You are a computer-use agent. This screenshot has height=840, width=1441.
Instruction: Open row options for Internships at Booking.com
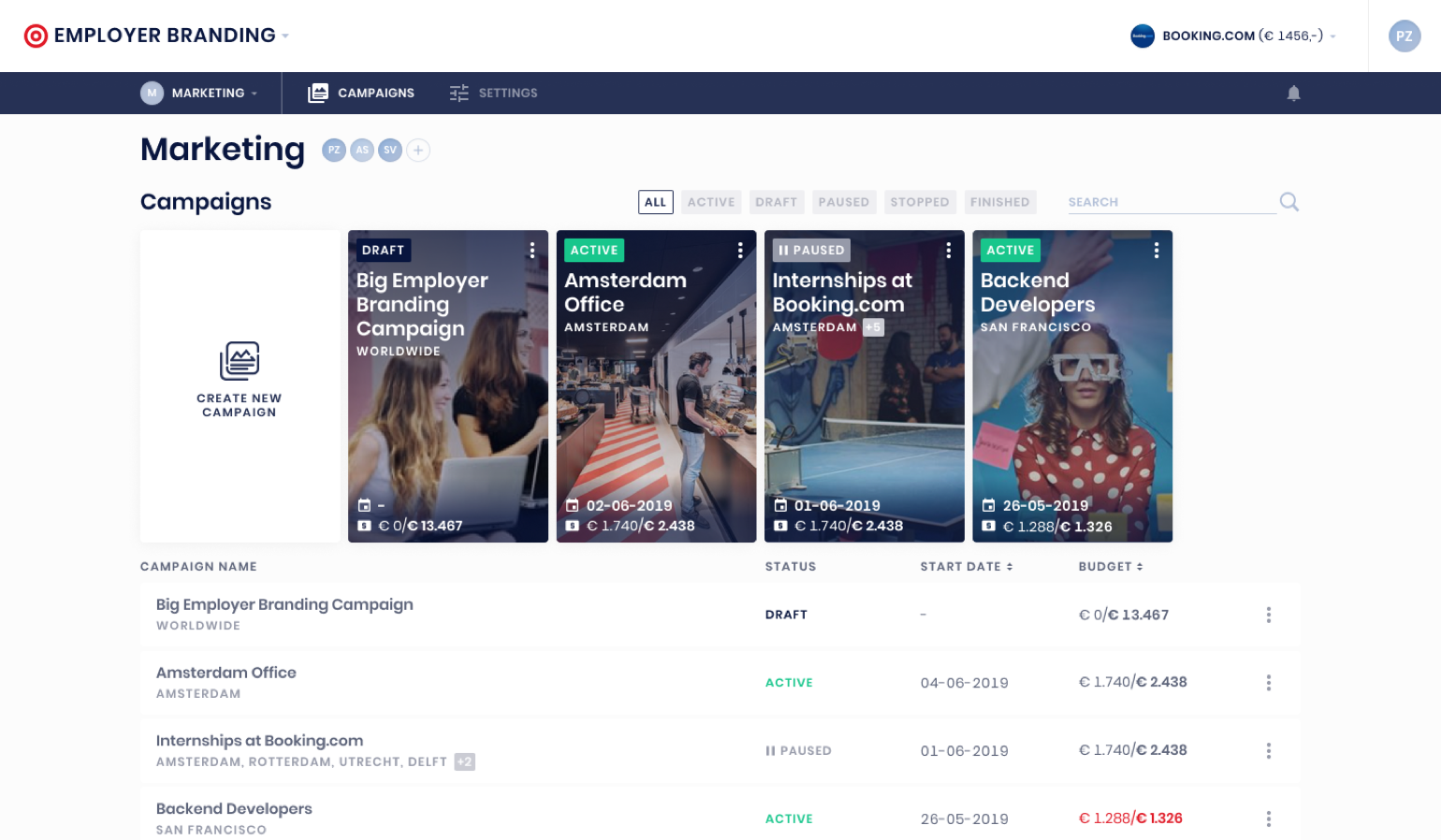pyautogui.click(x=1269, y=750)
